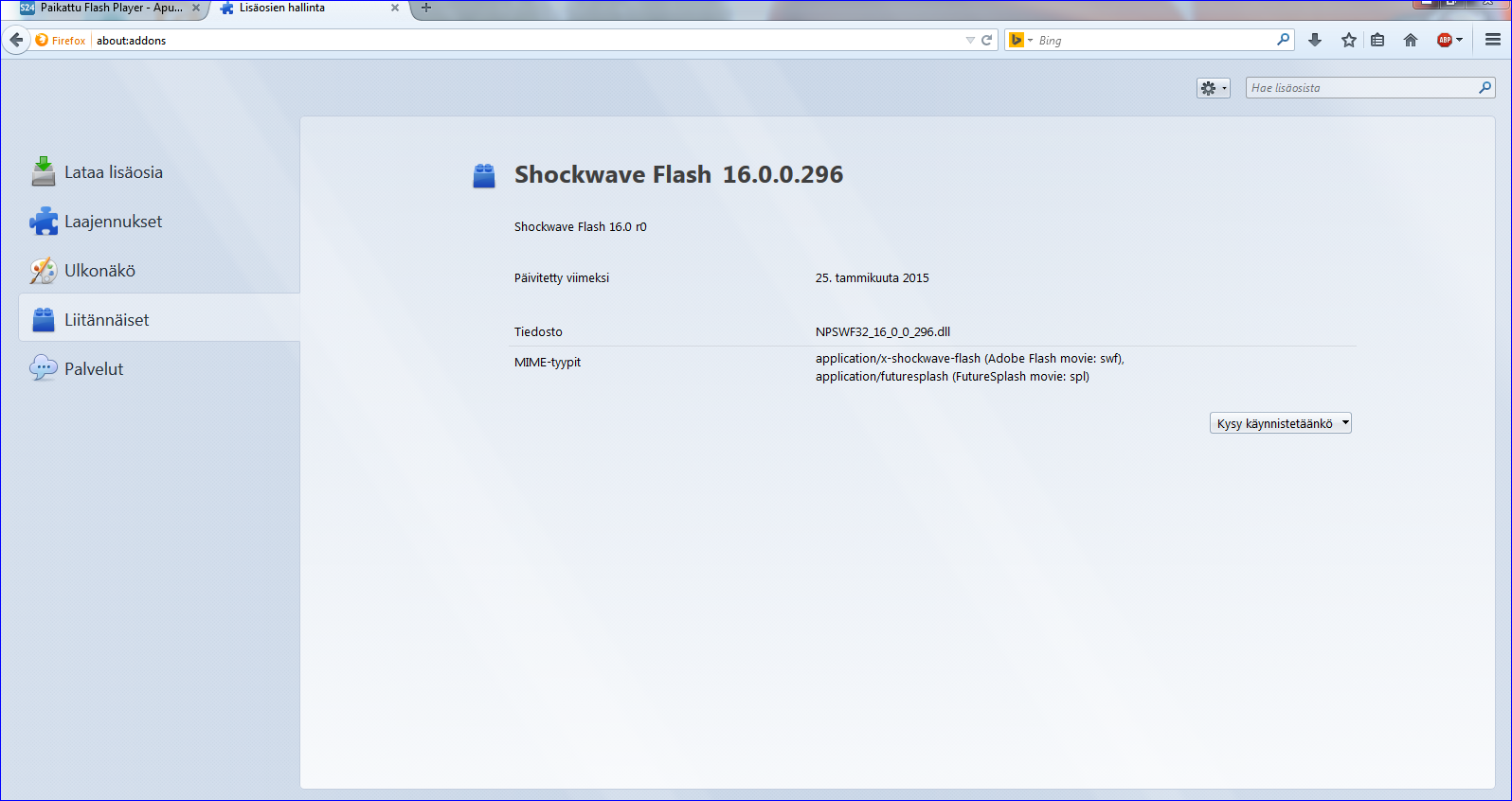Click the Firefox identity icon in the address bar
Screen dimensions: 1512x801
(x=42, y=40)
